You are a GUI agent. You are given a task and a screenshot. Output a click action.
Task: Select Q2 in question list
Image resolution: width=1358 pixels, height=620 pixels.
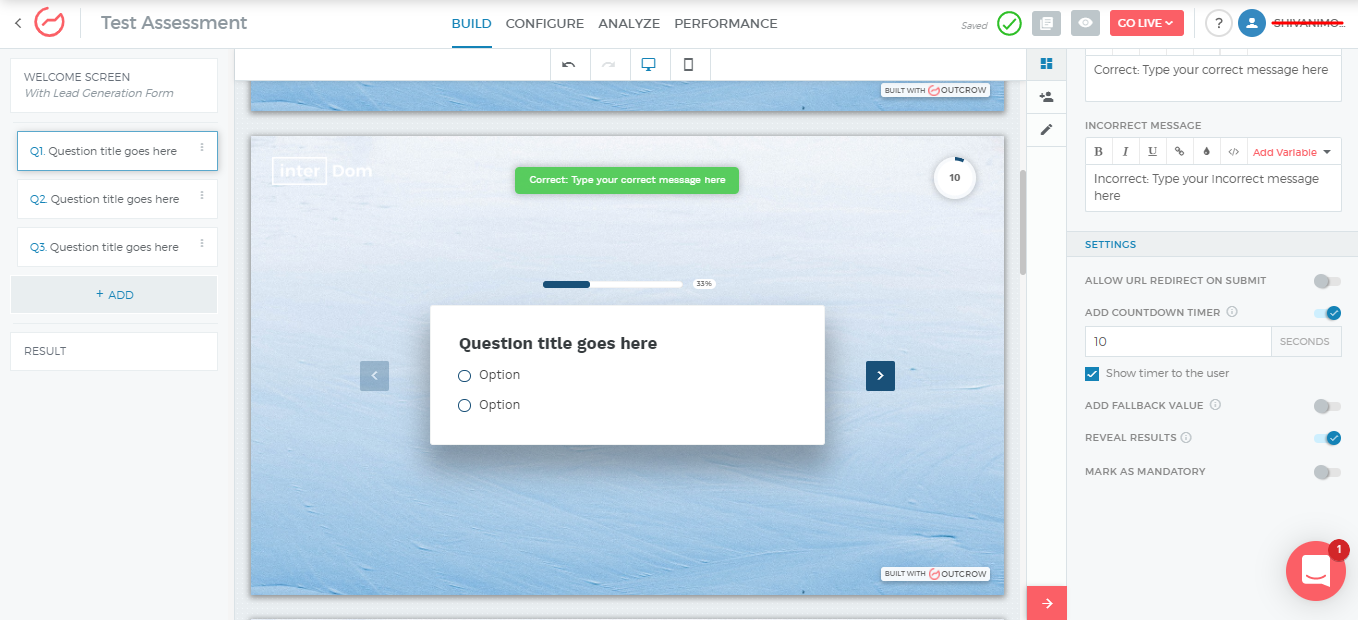117,199
